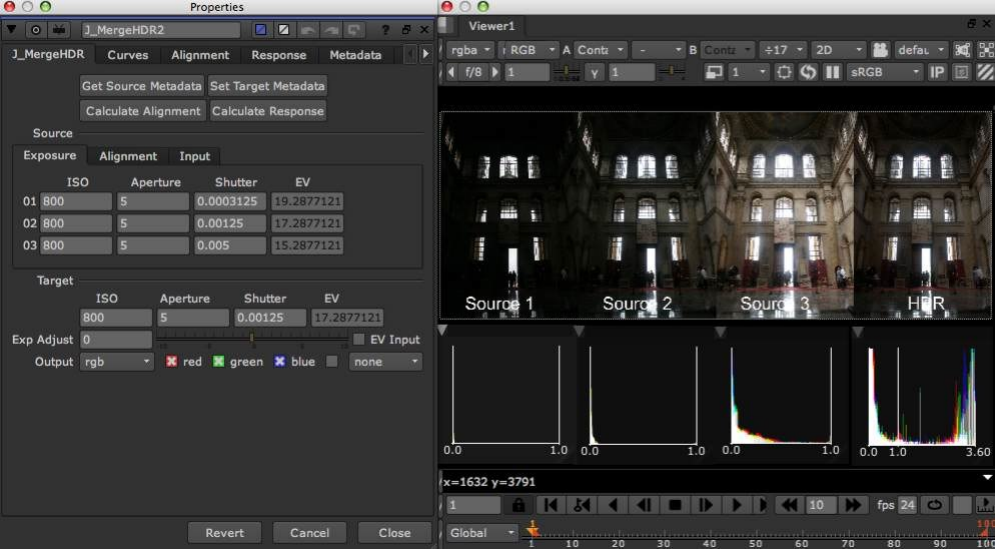995x549 pixels.
Task: Click the viewer pause button in toolbar
Action: [831, 73]
